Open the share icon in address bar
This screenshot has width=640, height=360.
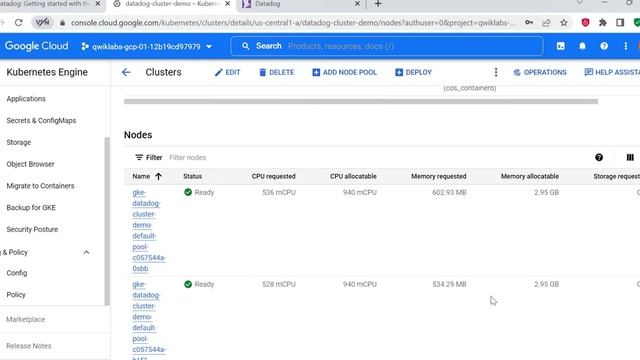(546, 22)
